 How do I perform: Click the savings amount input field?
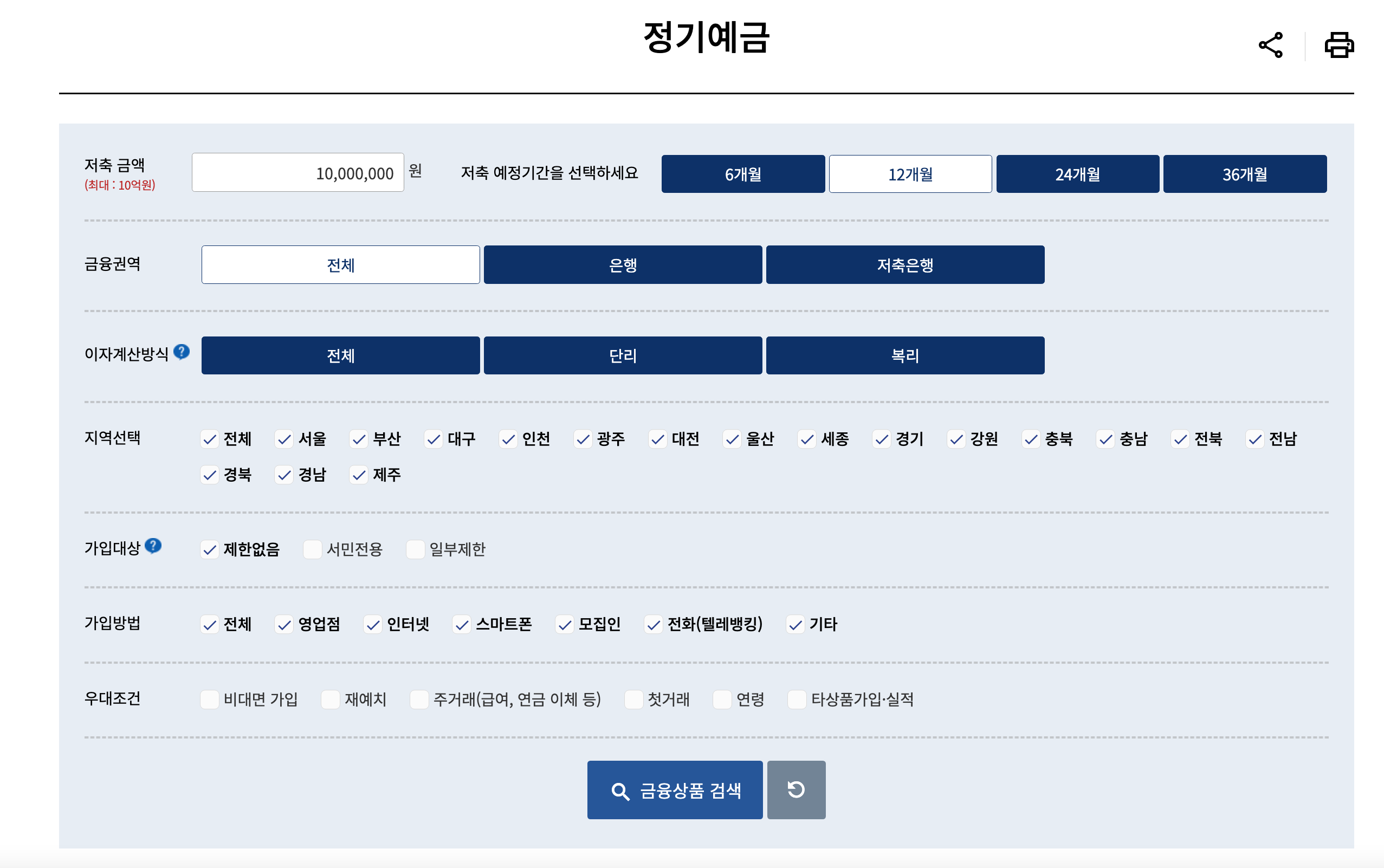pyautogui.click(x=298, y=172)
